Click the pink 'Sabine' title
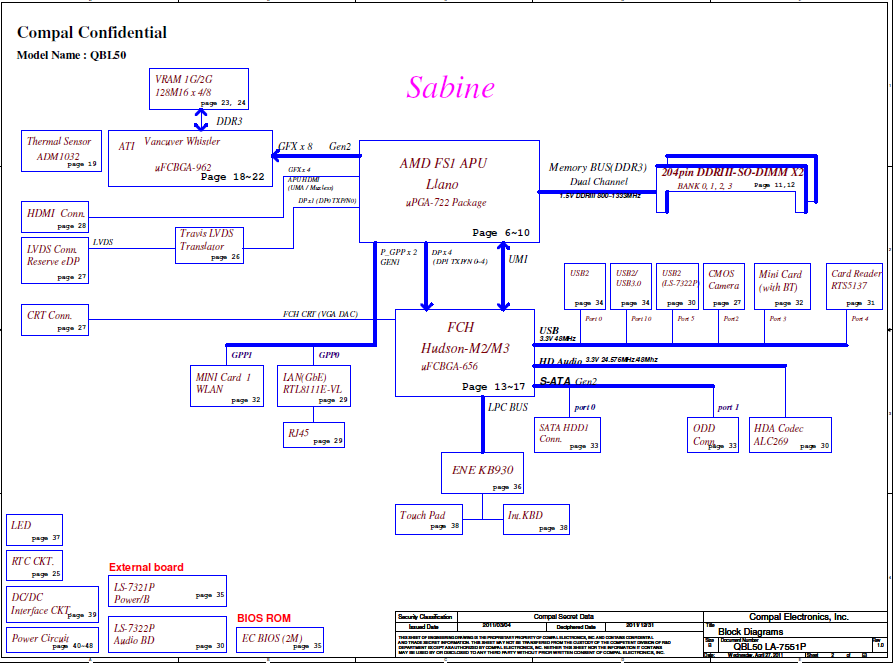Viewport: 894px width, 665px height. click(450, 87)
